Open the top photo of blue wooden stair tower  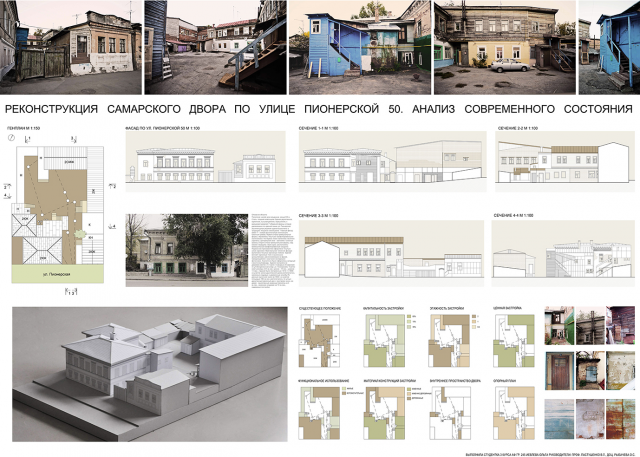360,47
